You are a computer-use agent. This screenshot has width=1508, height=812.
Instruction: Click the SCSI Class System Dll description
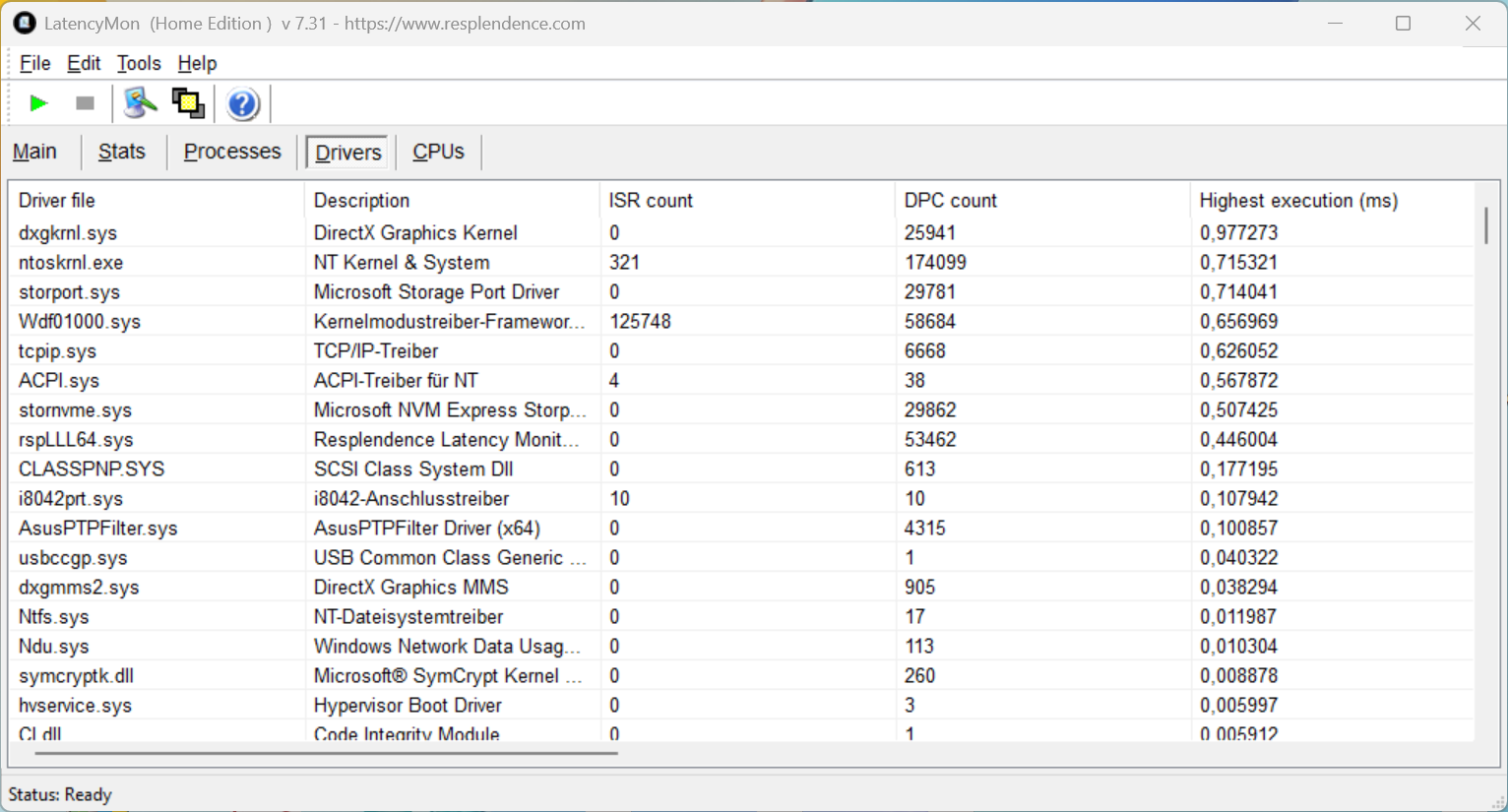click(413, 469)
